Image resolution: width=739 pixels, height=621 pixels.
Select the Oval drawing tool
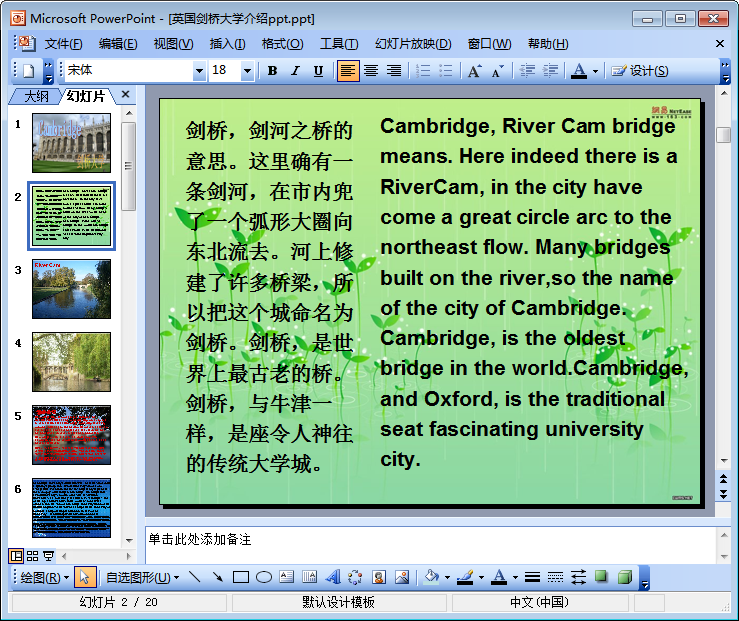[x=264, y=577]
